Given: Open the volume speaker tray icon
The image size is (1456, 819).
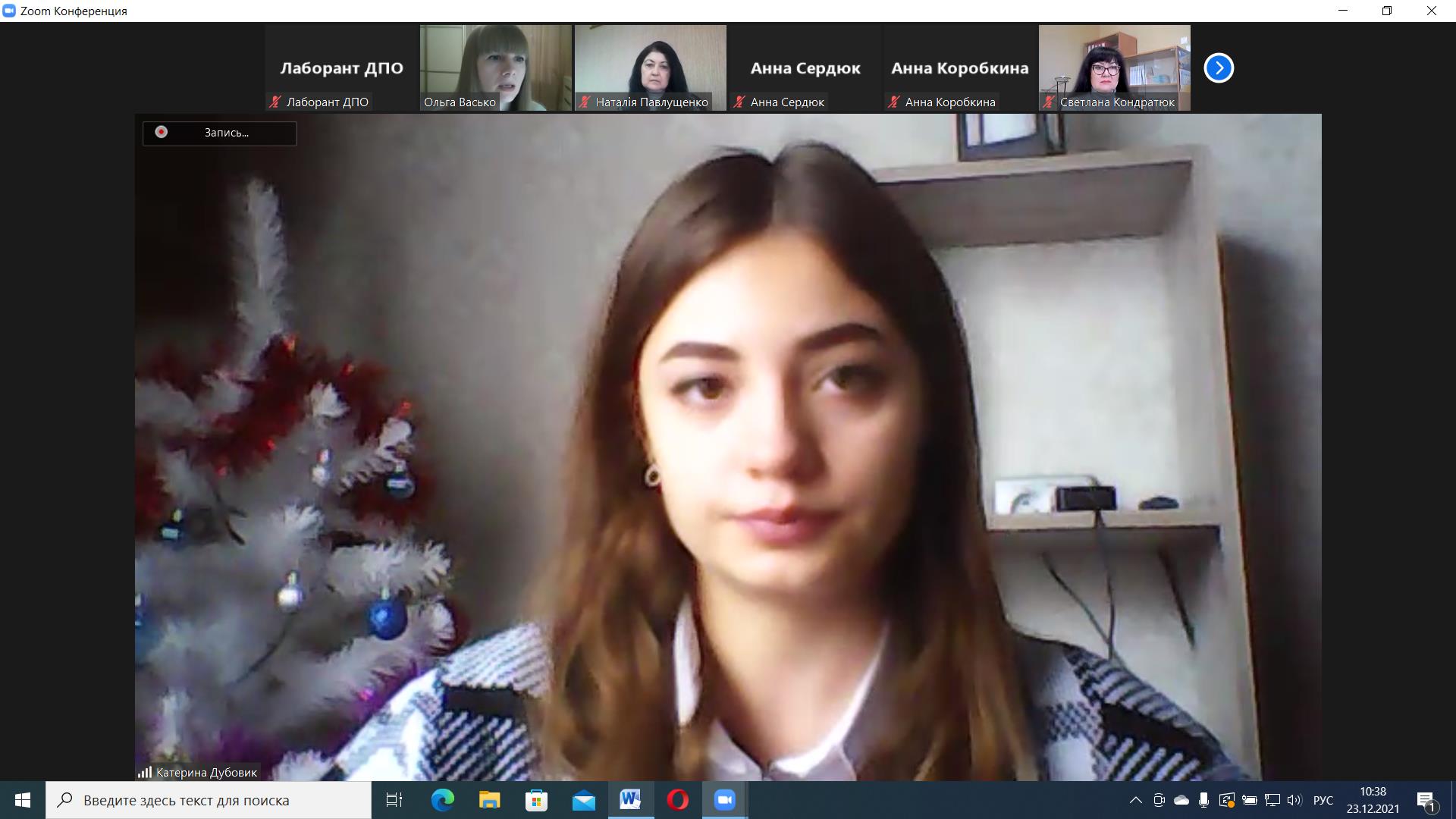Looking at the screenshot, I should click(1294, 800).
